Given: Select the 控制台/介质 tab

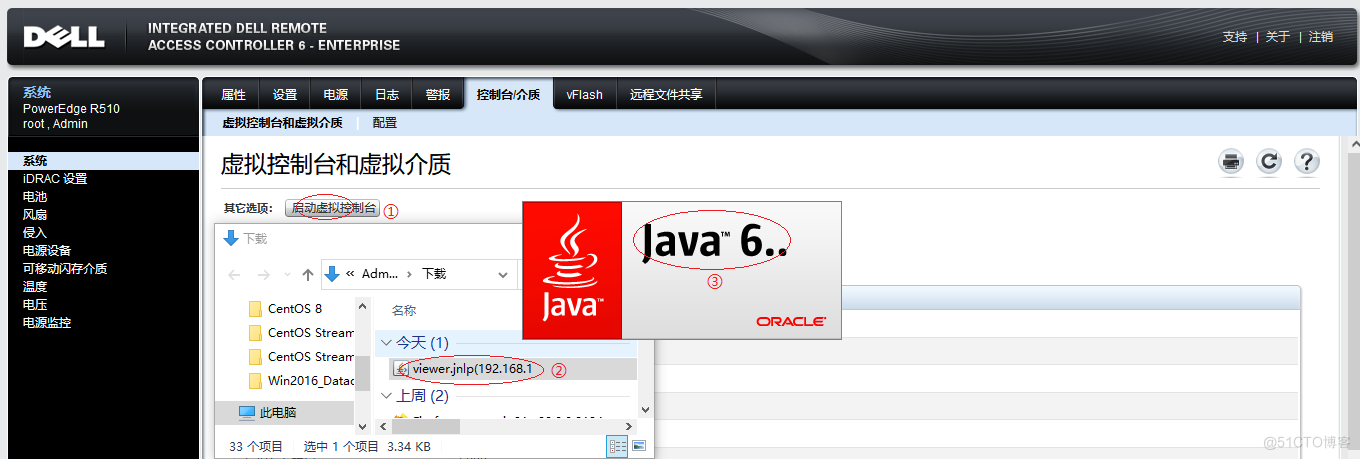Looking at the screenshot, I should tap(508, 95).
